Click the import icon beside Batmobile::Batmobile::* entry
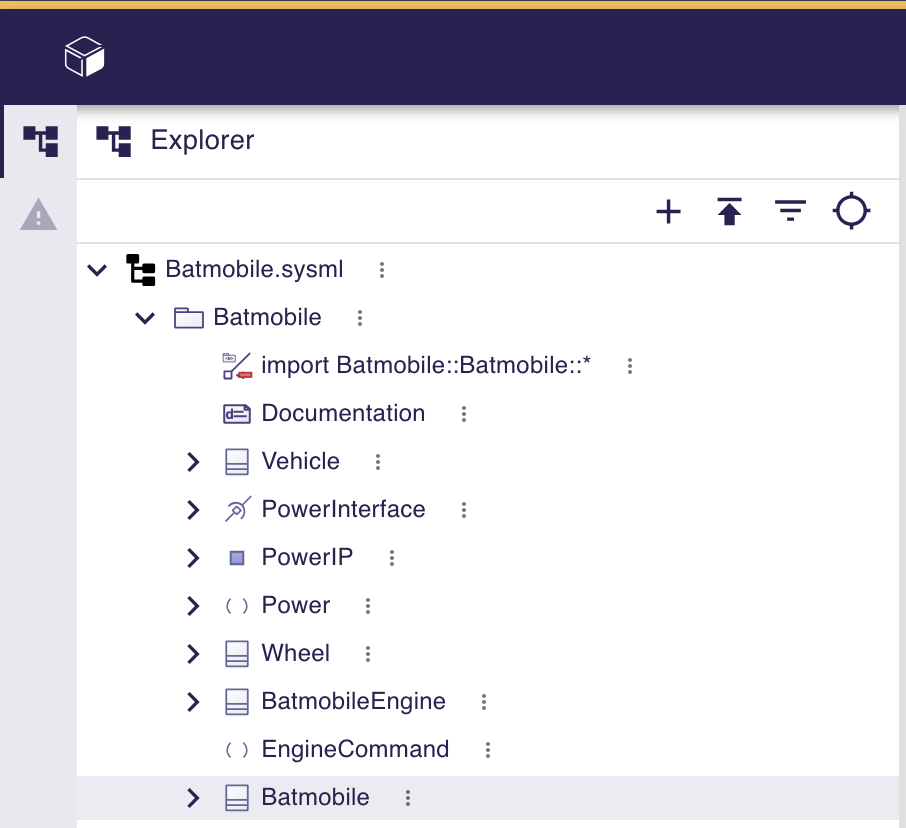906x828 pixels. tap(237, 365)
